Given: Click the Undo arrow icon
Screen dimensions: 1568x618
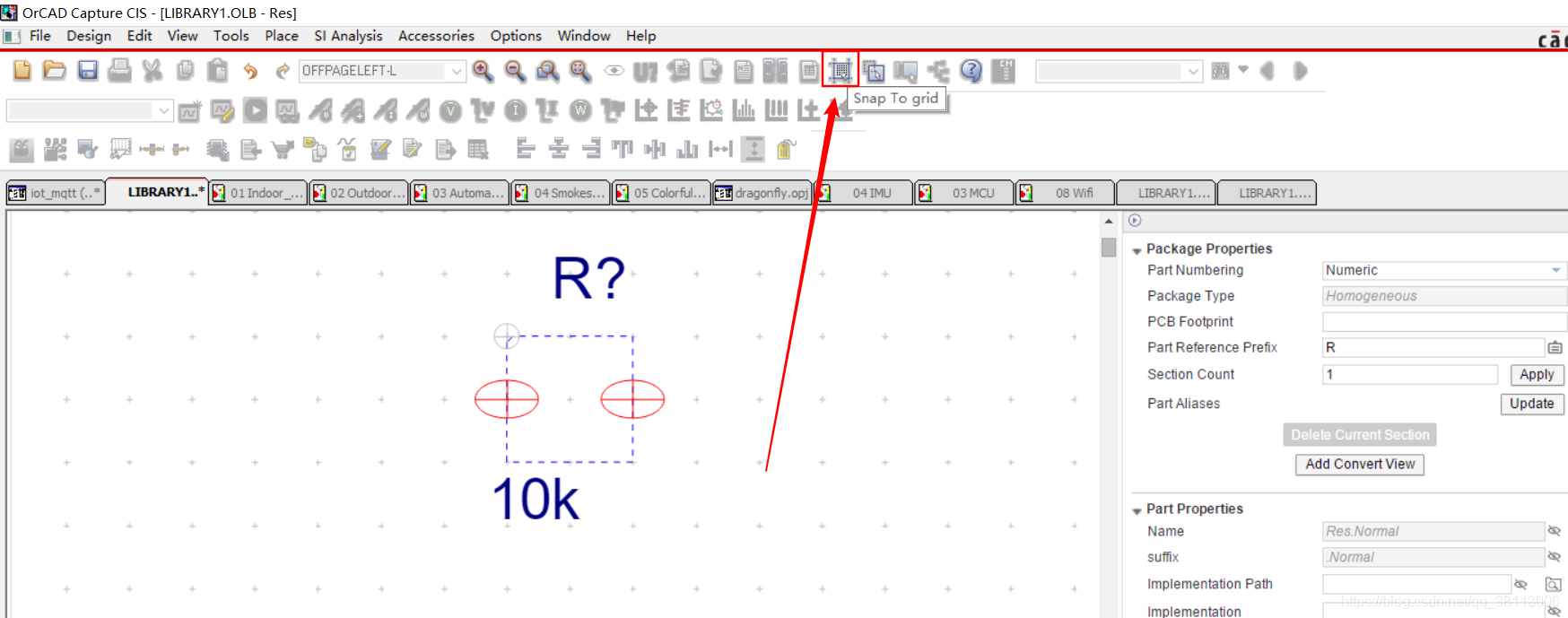Looking at the screenshot, I should click(x=250, y=71).
